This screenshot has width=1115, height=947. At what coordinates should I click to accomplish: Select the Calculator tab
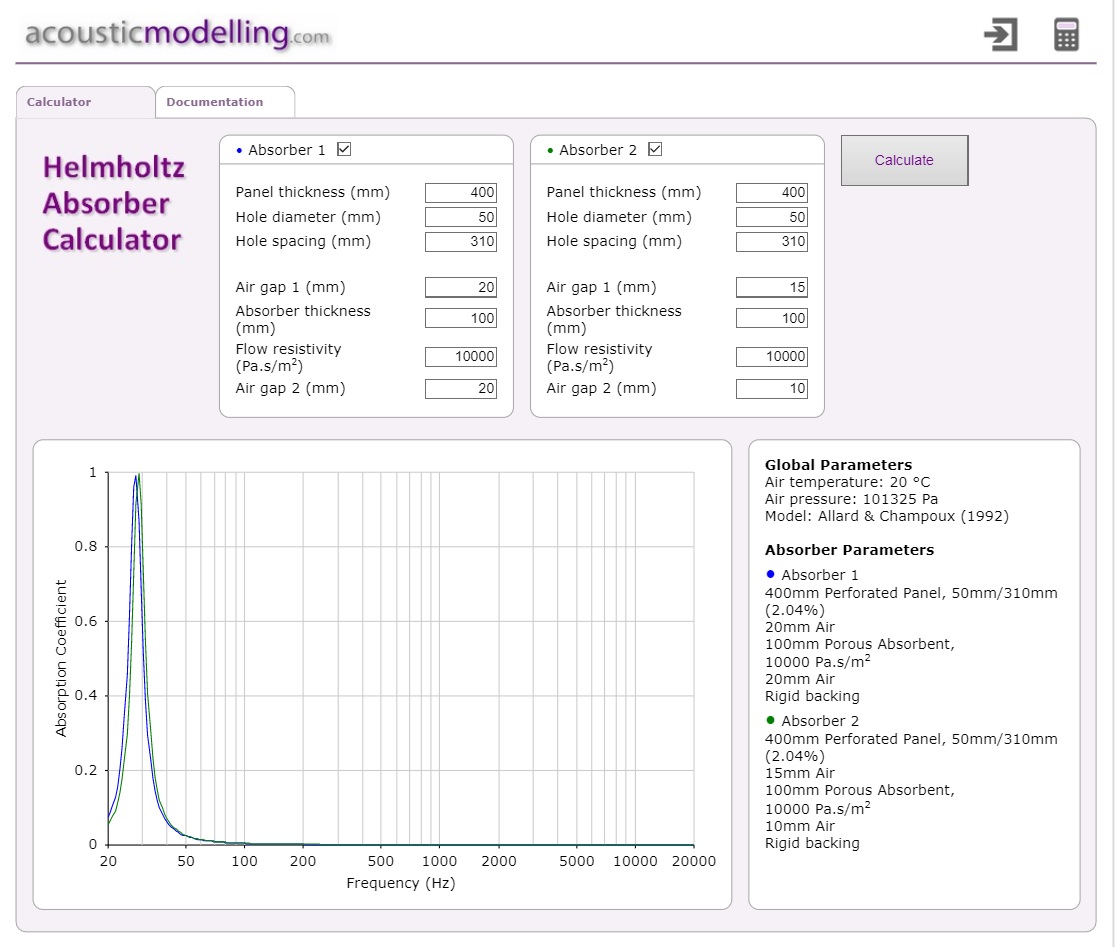(x=59, y=102)
